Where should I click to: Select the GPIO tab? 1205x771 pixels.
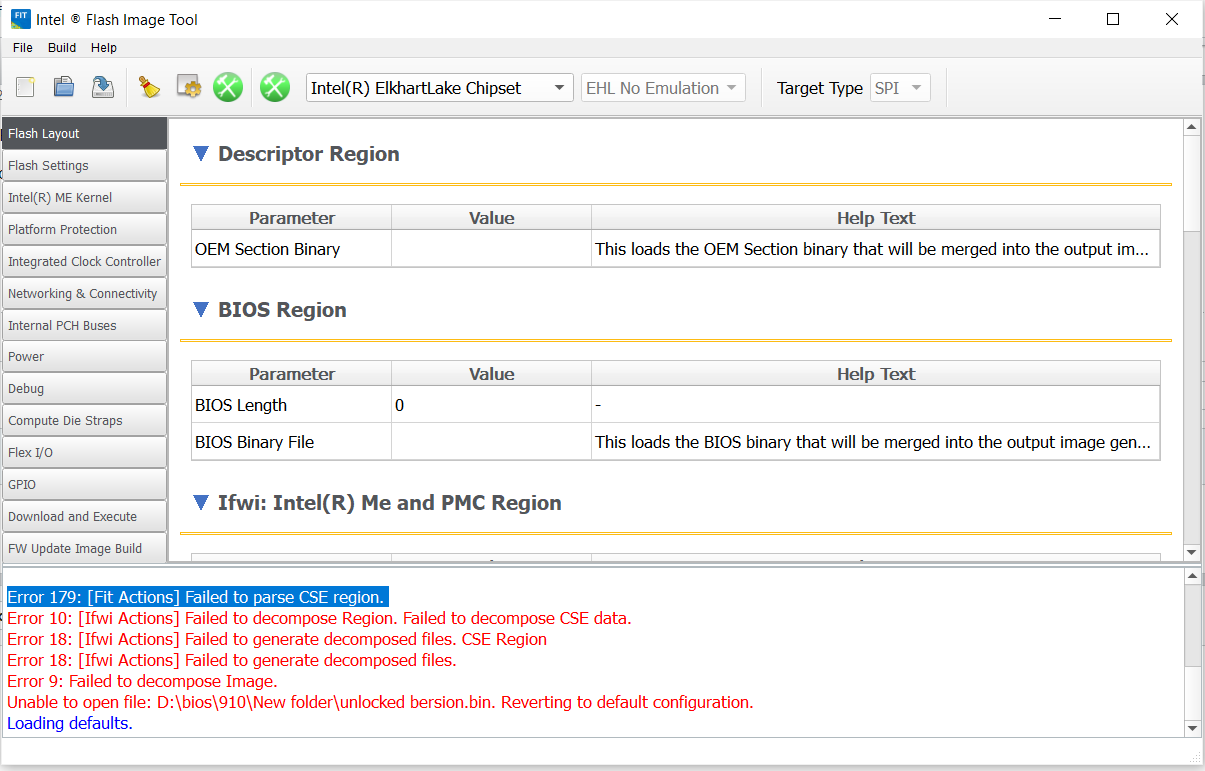(84, 485)
